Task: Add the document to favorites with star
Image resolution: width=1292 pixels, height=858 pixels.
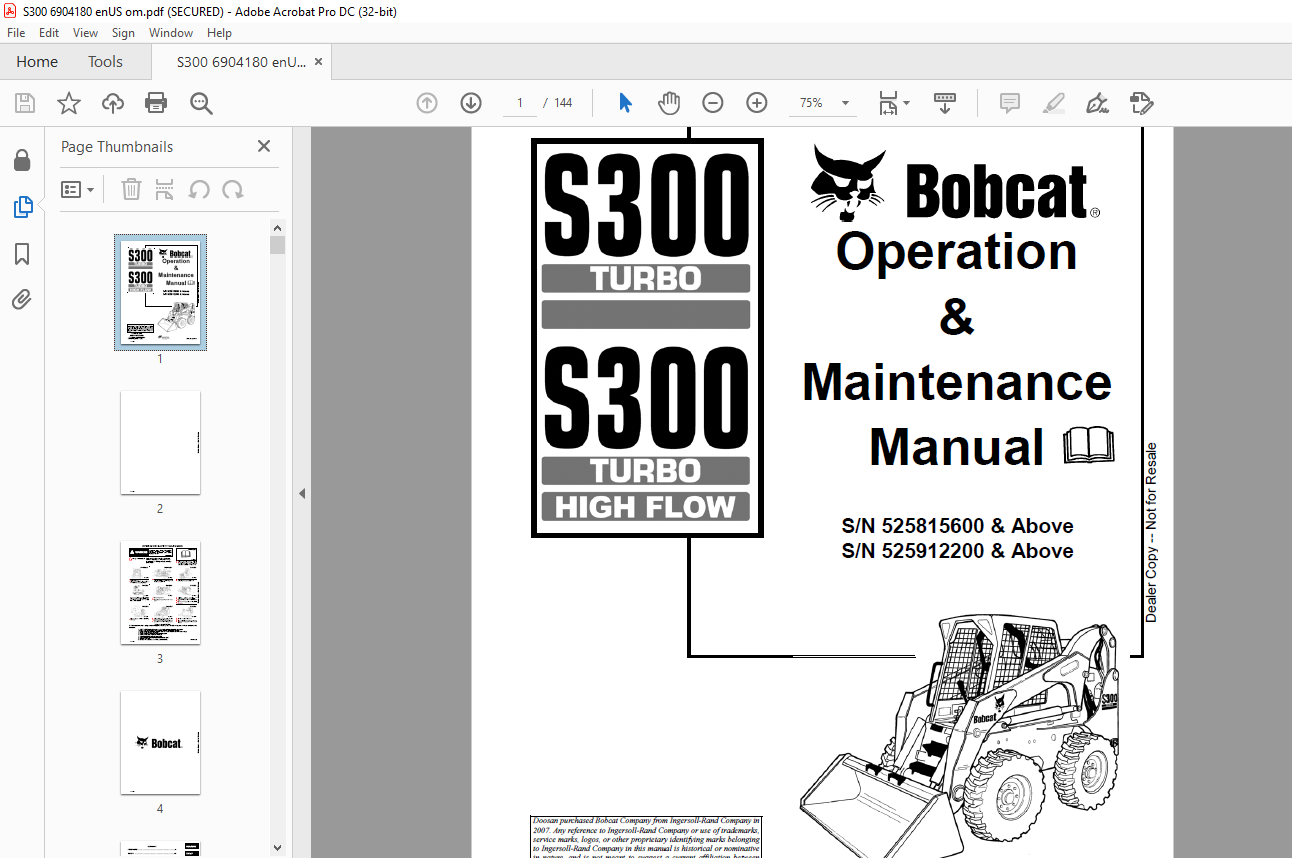Action: [x=68, y=103]
